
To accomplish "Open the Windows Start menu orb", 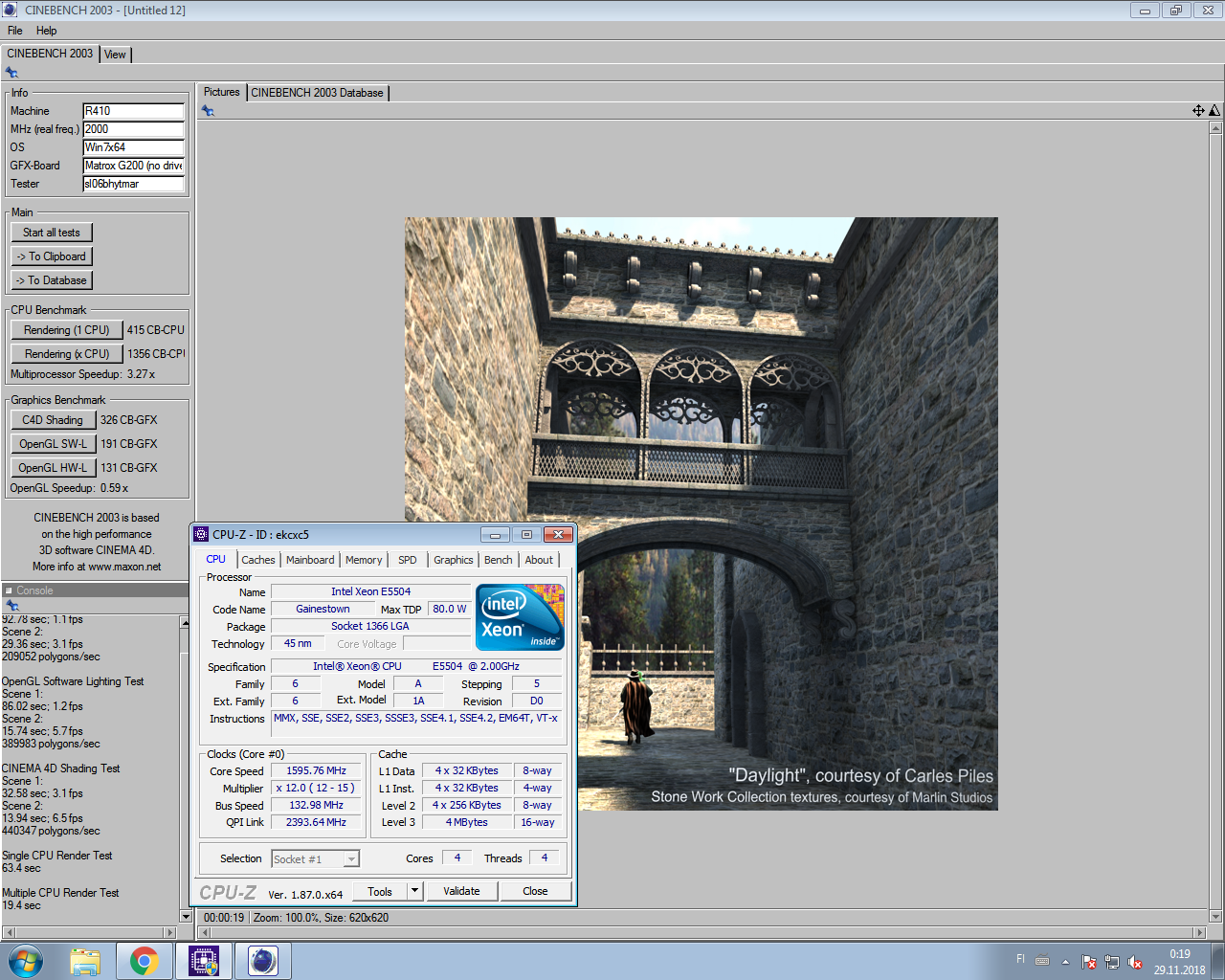I will click(x=26, y=961).
